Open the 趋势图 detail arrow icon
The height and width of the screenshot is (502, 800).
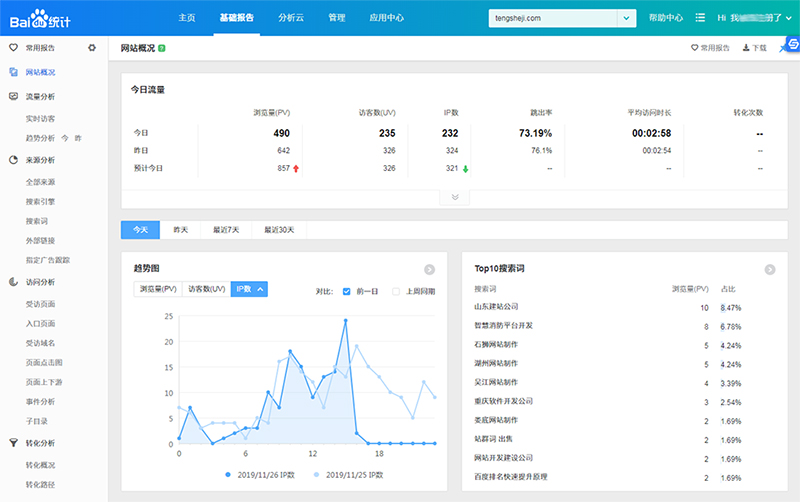click(430, 269)
